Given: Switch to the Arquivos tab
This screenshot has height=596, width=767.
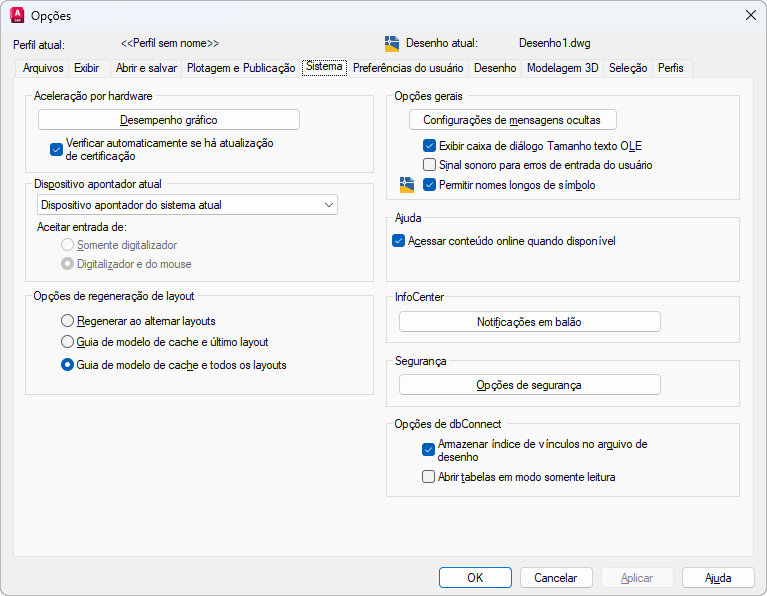Looking at the screenshot, I should pyautogui.click(x=43, y=68).
